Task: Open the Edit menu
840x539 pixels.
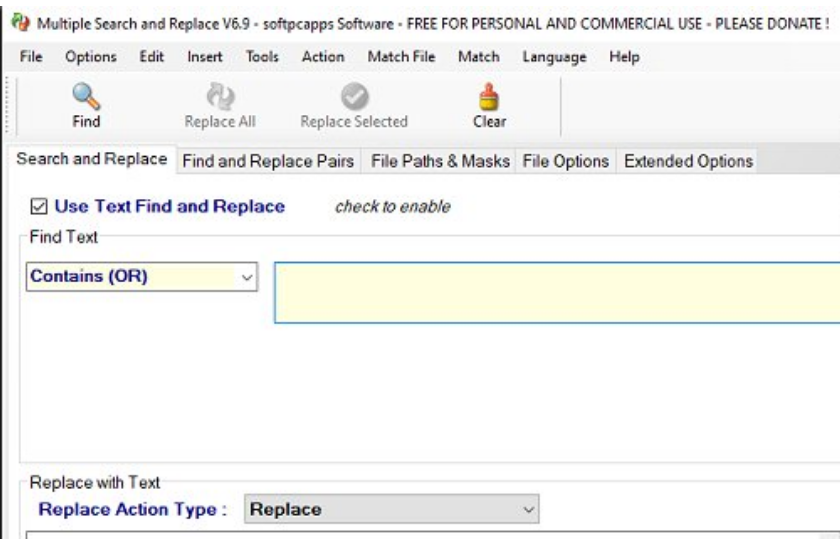Action: 152,58
